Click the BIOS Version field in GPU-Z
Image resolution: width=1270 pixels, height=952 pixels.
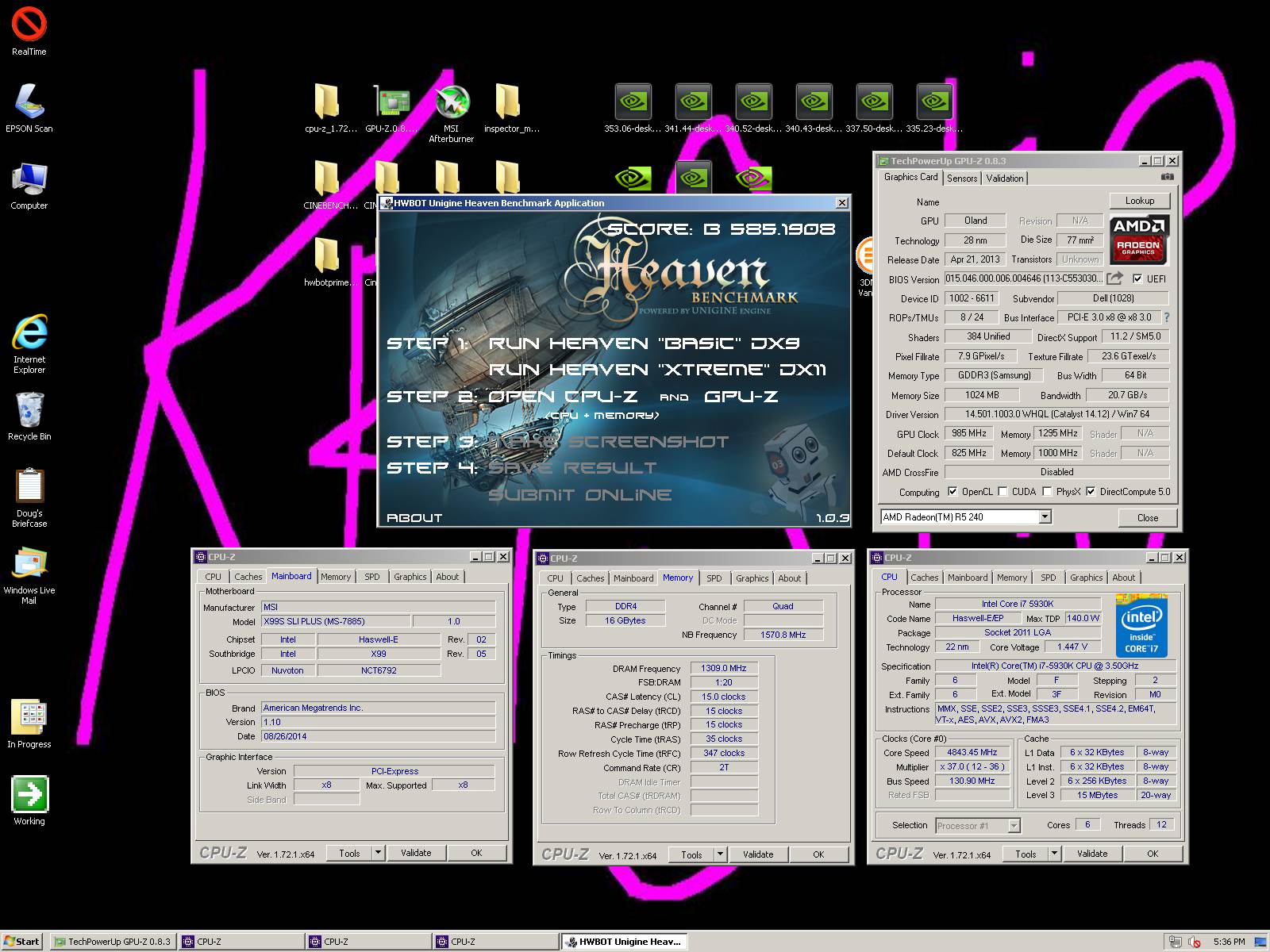(1023, 278)
